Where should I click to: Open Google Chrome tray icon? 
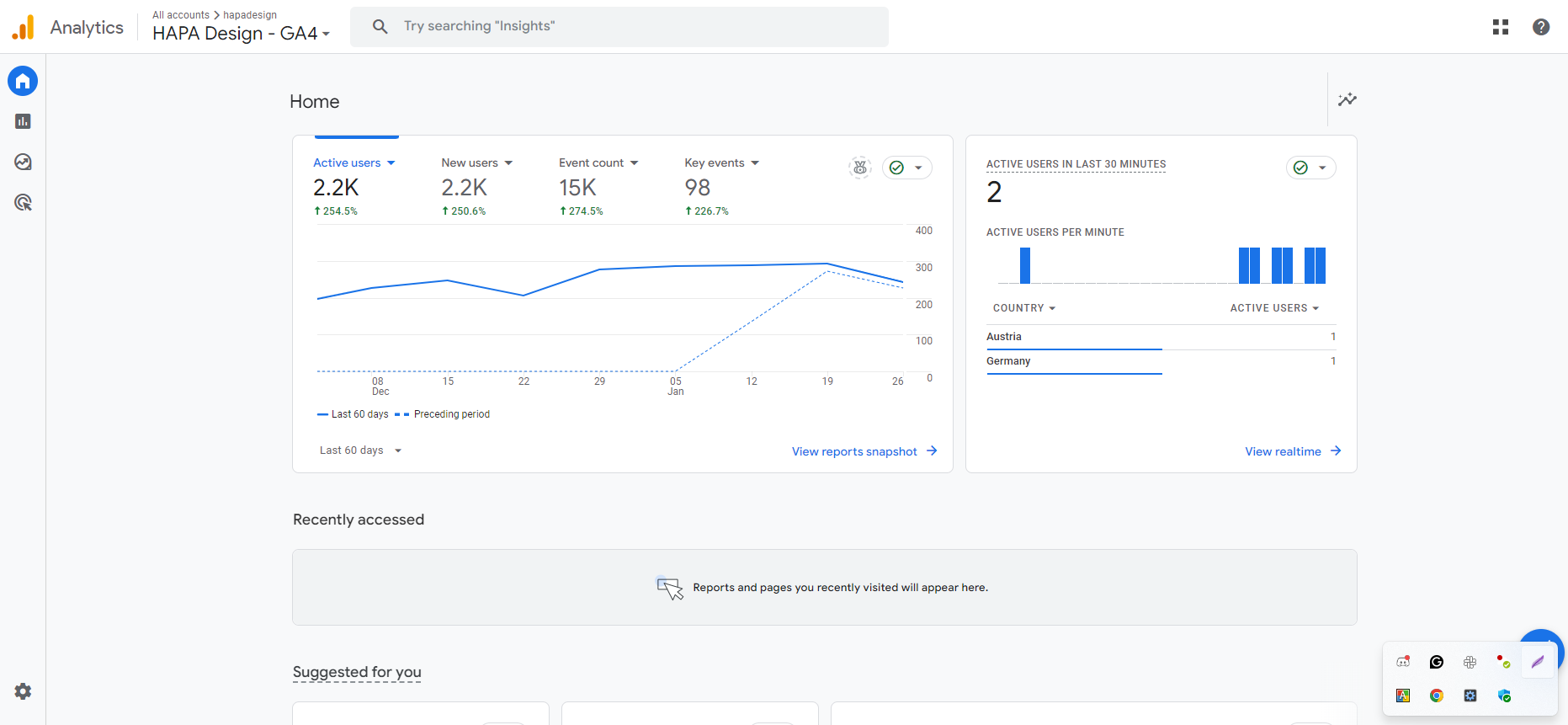(1437, 696)
